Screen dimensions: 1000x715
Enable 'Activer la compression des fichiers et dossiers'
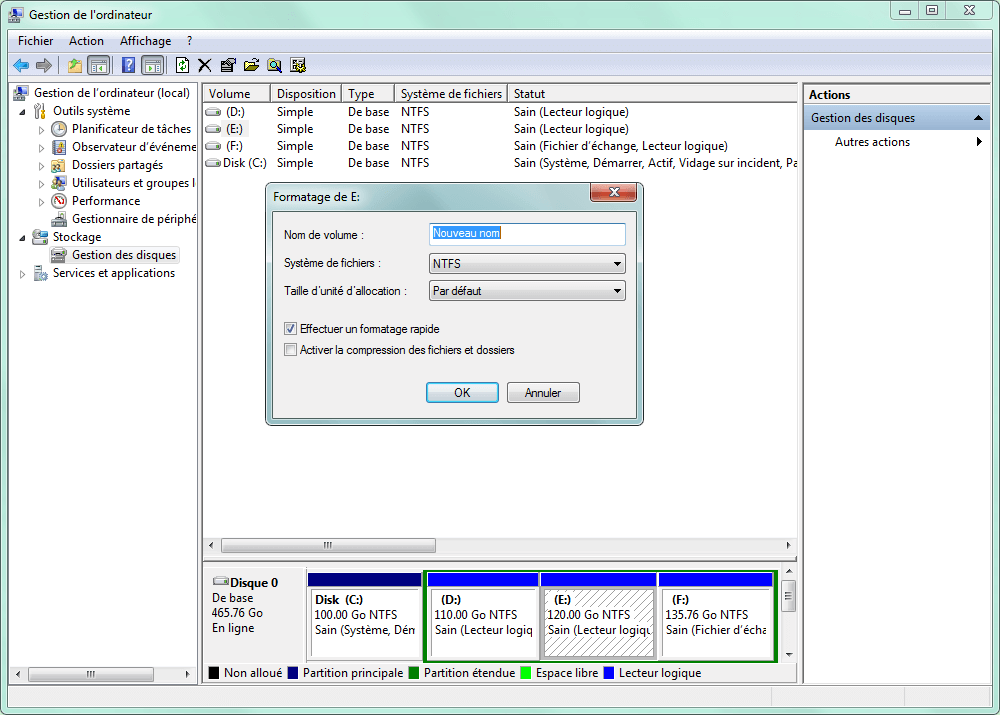[290, 349]
